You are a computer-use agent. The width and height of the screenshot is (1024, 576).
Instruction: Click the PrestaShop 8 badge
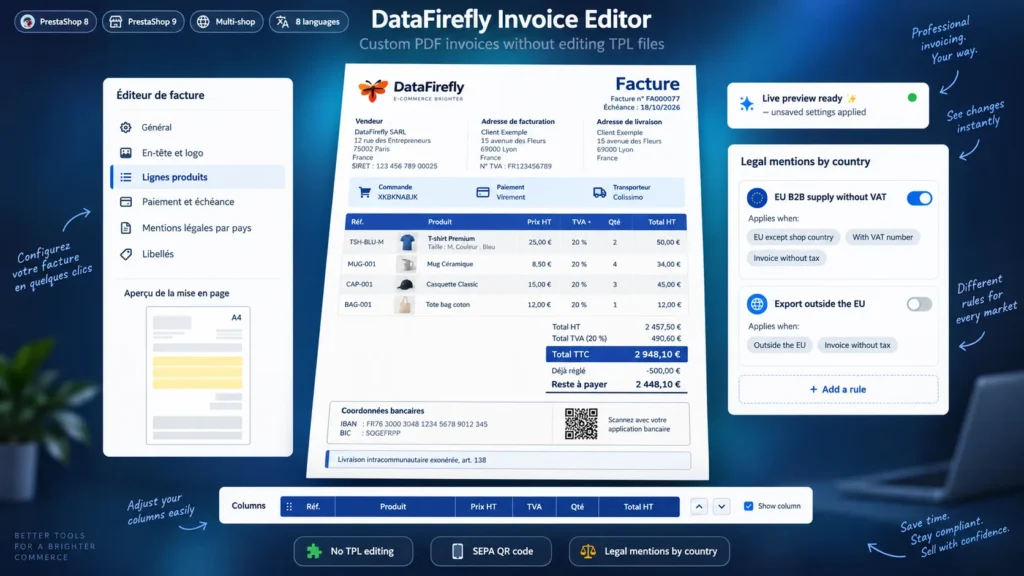[56, 22]
